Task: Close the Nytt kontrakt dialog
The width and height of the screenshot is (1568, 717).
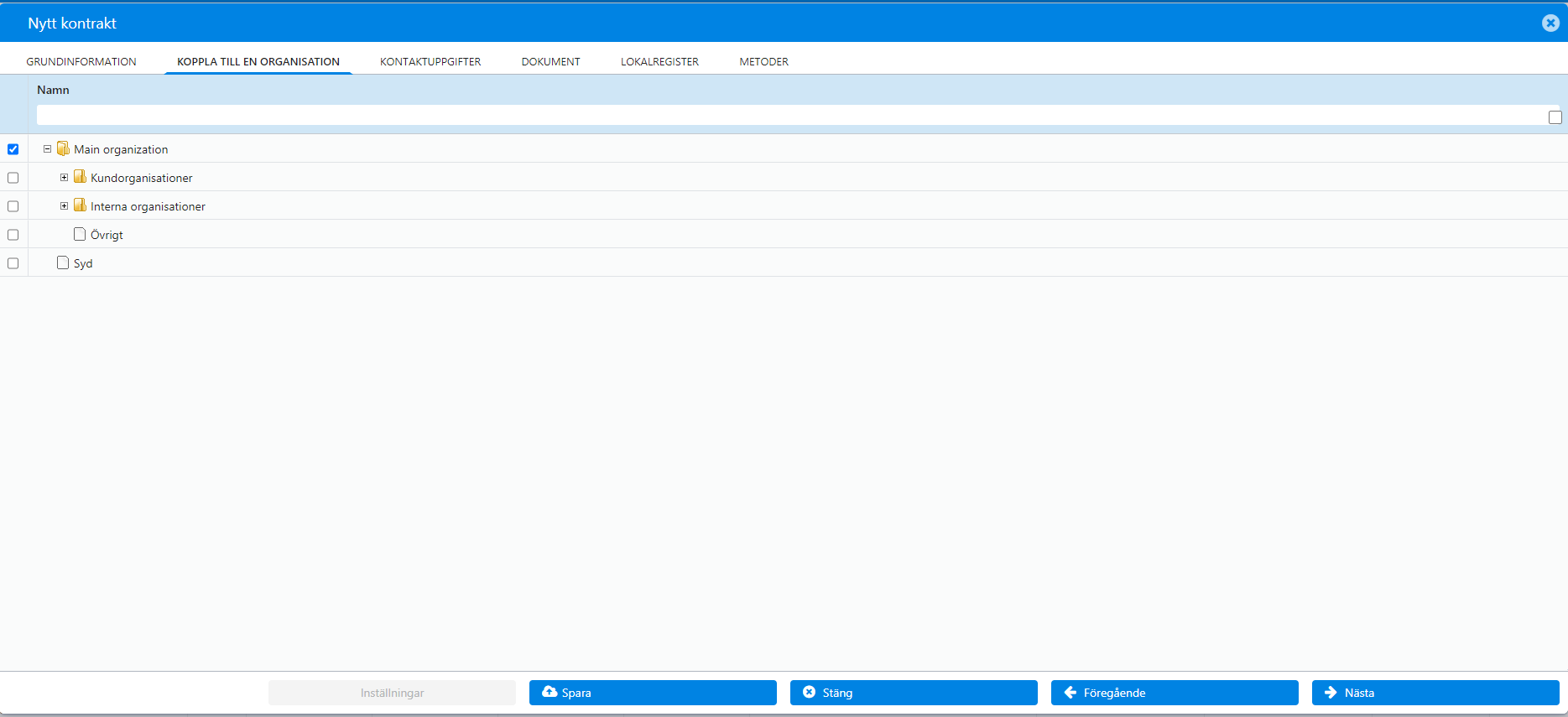Action: [1550, 23]
